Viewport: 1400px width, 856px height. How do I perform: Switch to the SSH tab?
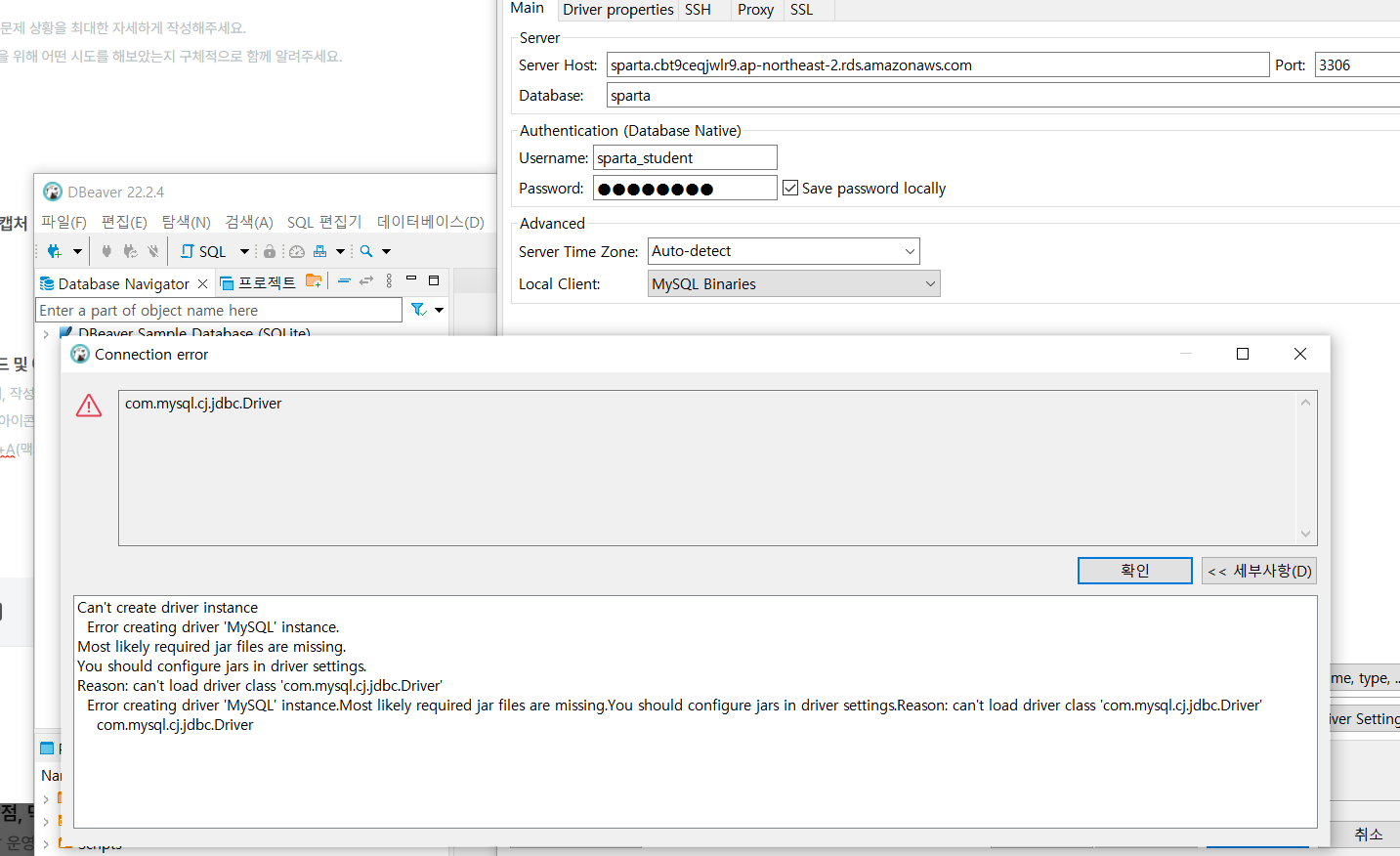[x=698, y=10]
